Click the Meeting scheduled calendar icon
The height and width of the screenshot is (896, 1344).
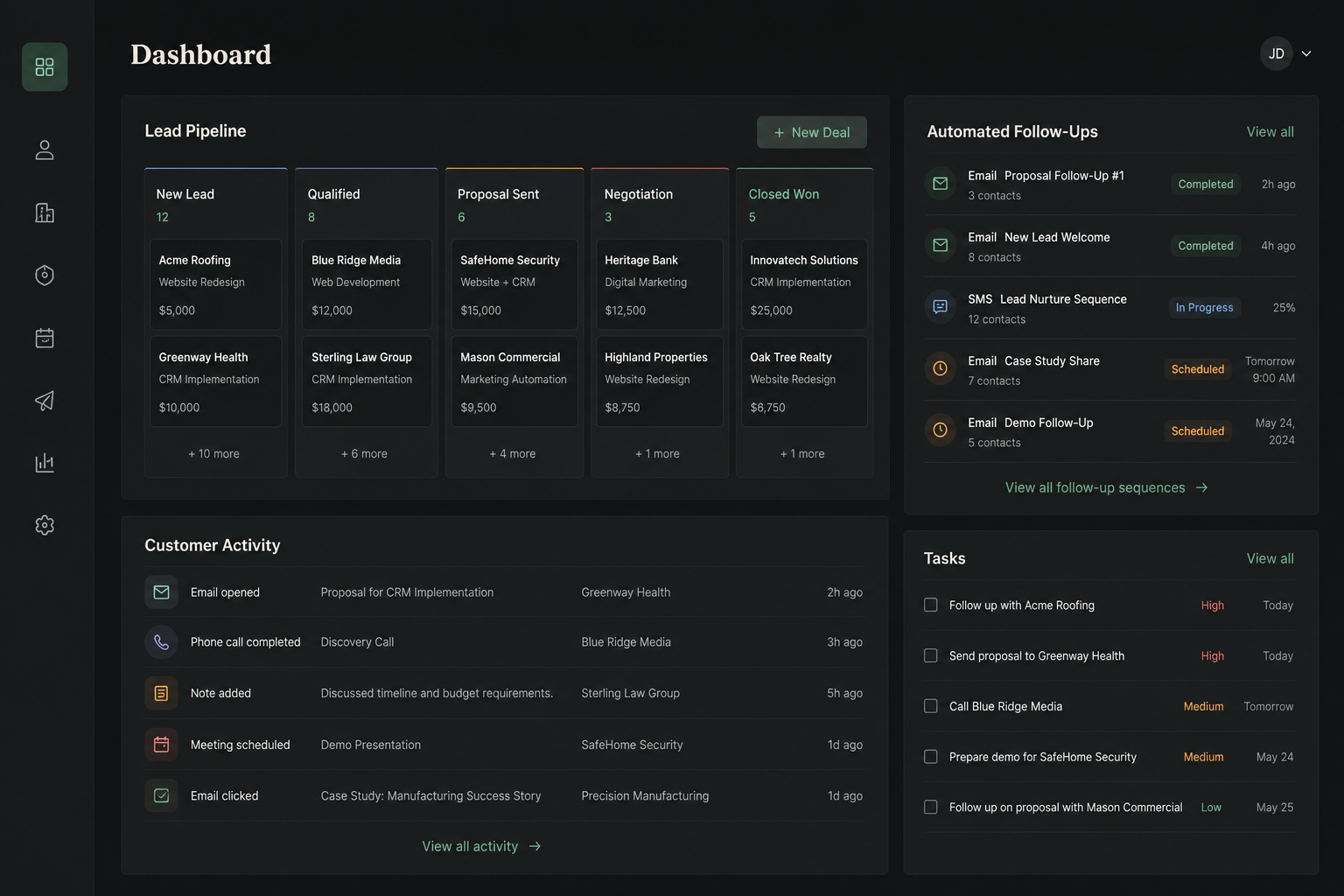(161, 745)
